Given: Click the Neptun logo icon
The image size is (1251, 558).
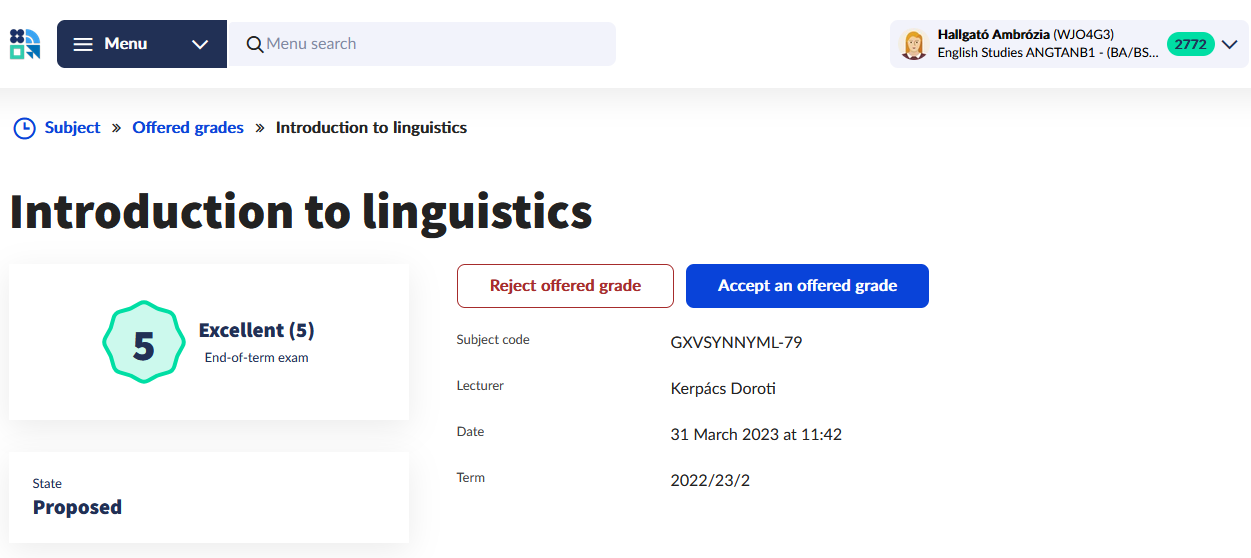Looking at the screenshot, I should pos(25,44).
